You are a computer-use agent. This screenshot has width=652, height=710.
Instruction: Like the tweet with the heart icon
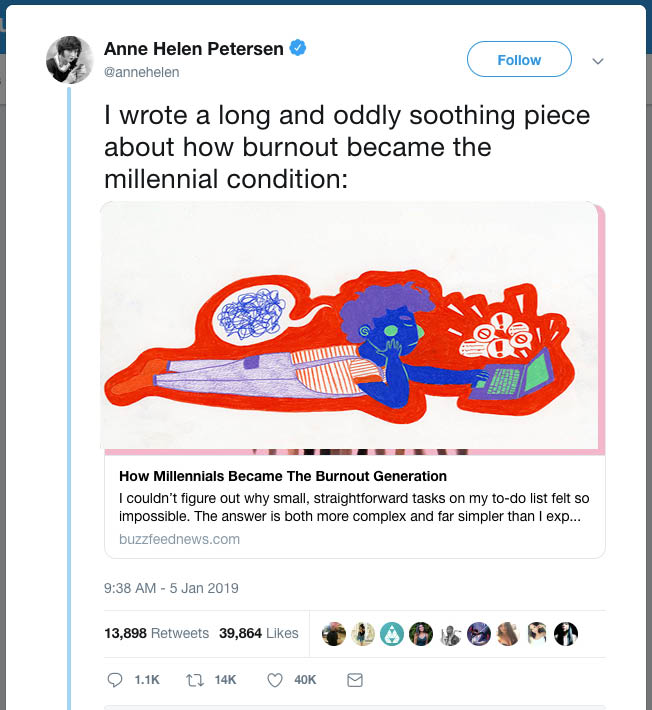coord(276,680)
